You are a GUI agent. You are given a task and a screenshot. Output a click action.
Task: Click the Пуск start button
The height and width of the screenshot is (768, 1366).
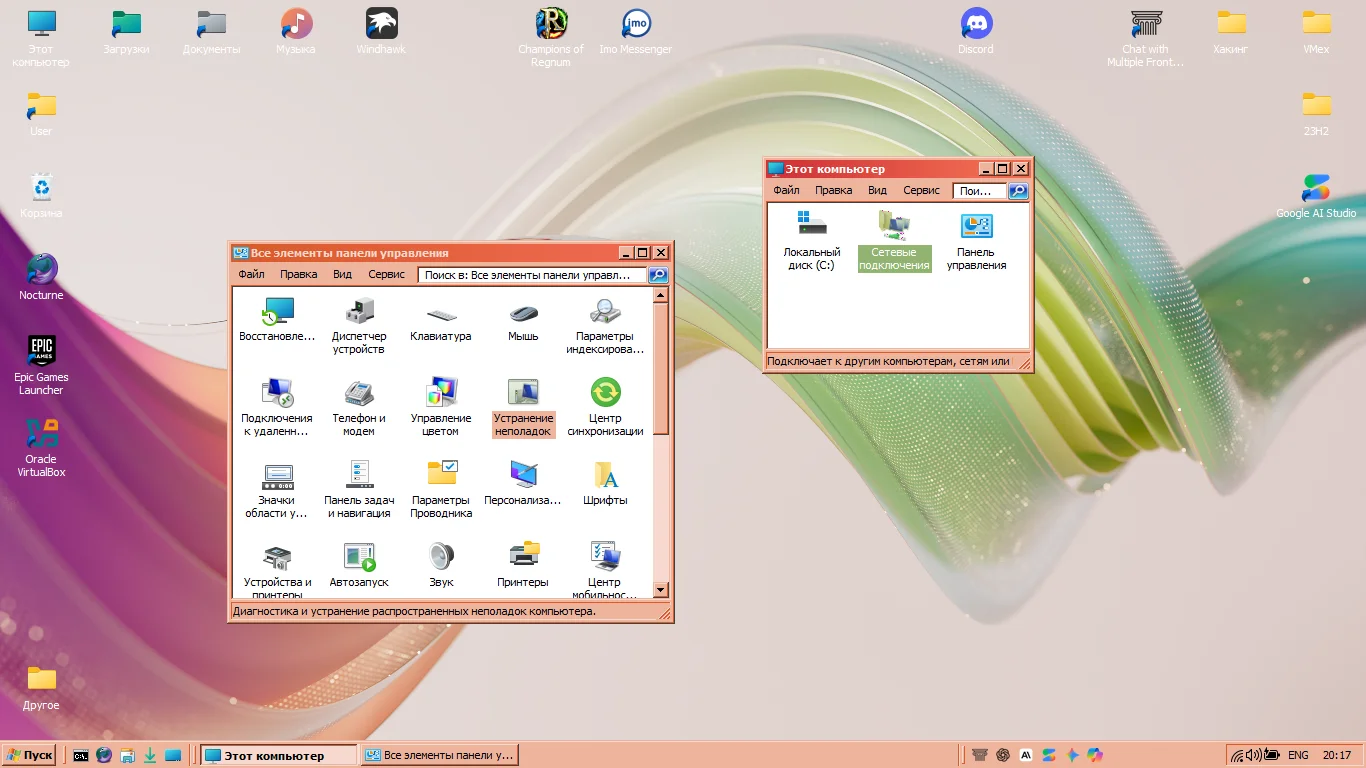(x=29, y=755)
